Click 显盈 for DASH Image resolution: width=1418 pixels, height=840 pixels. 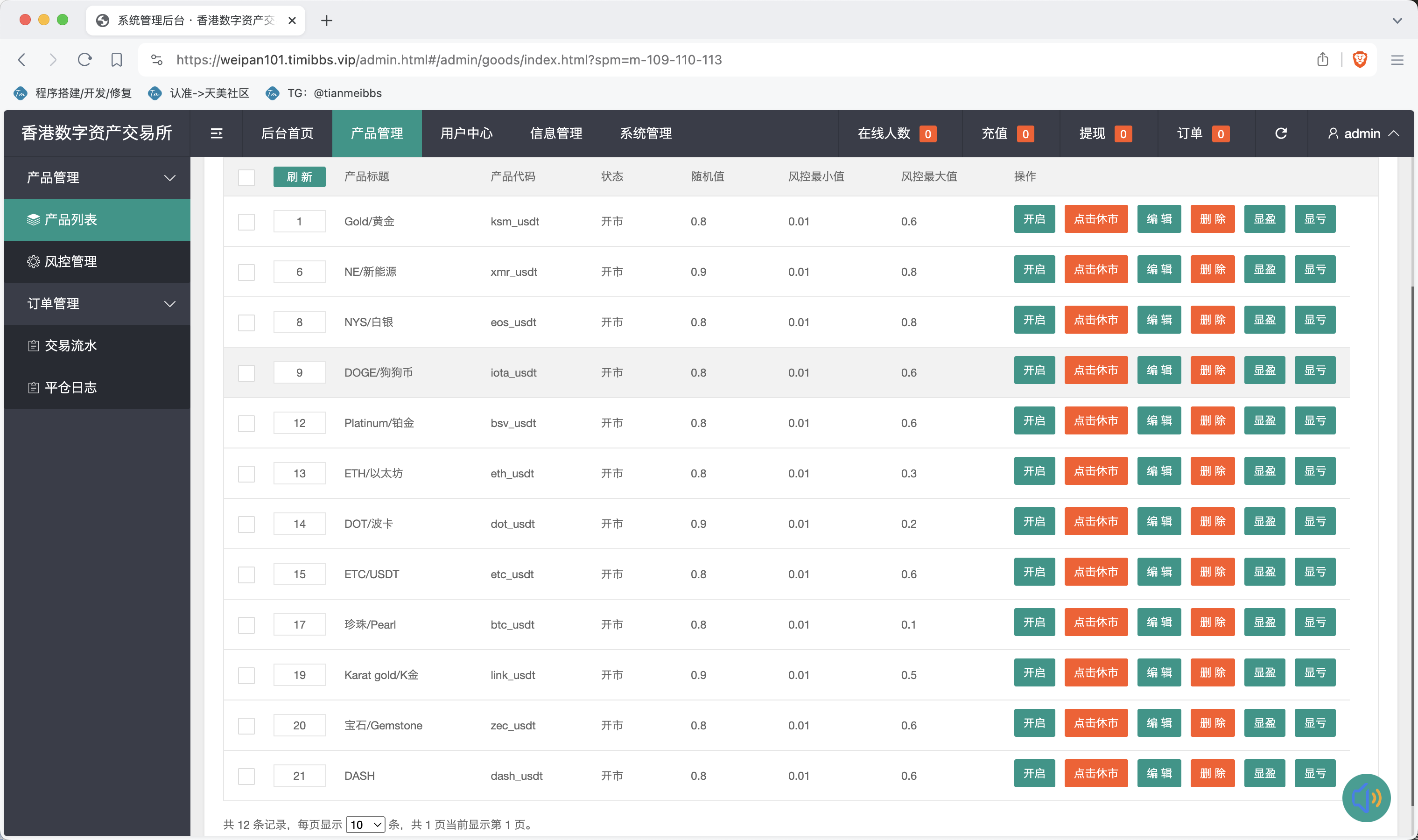point(1264,773)
